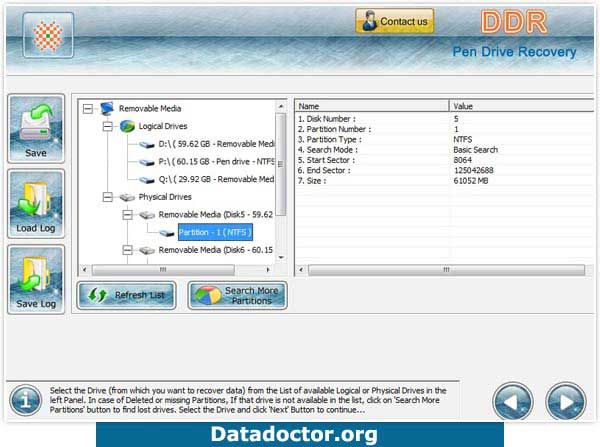Select the D:\ 59.62 GB removable drive
Screen dimensions: 600x447
click(x=216, y=144)
